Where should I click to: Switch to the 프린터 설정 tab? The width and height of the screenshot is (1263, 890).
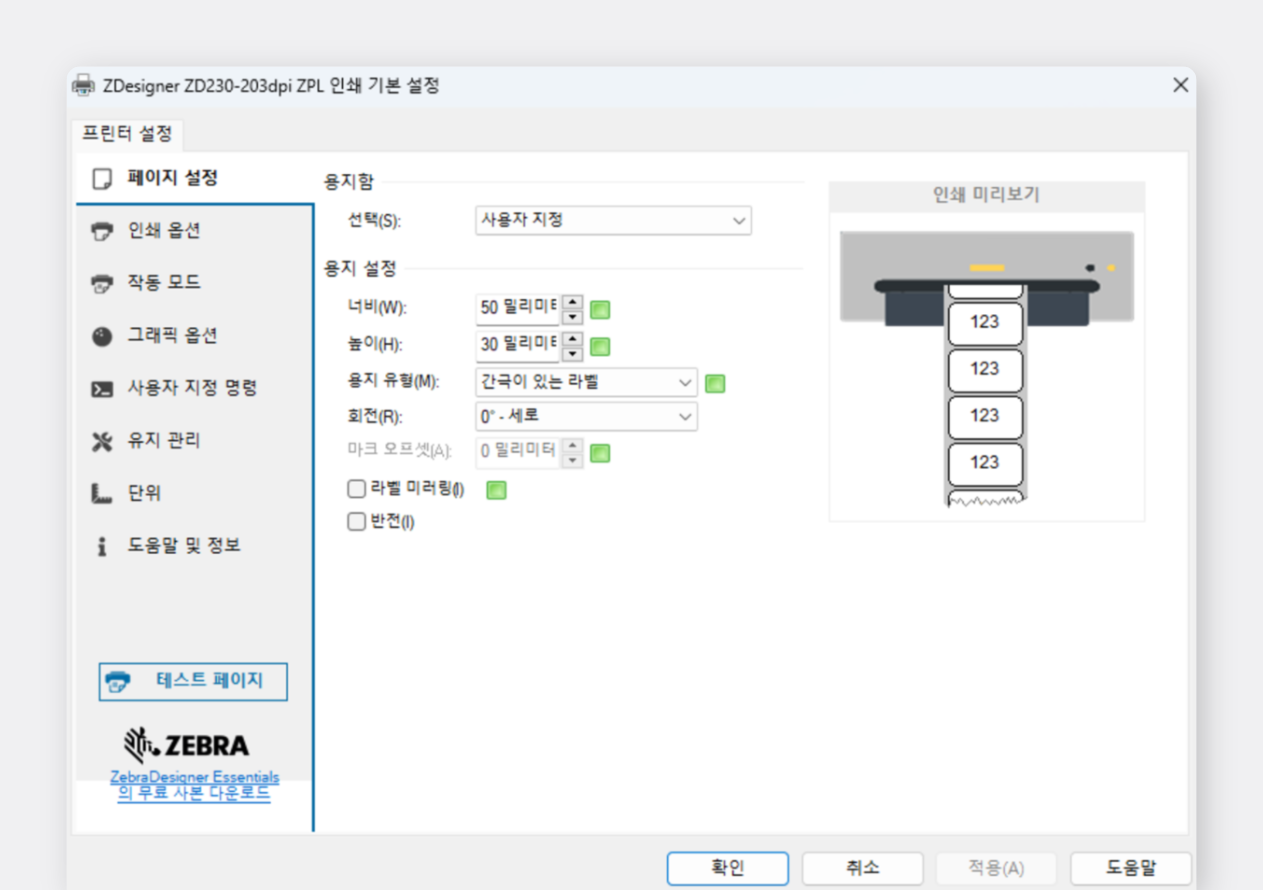click(128, 134)
